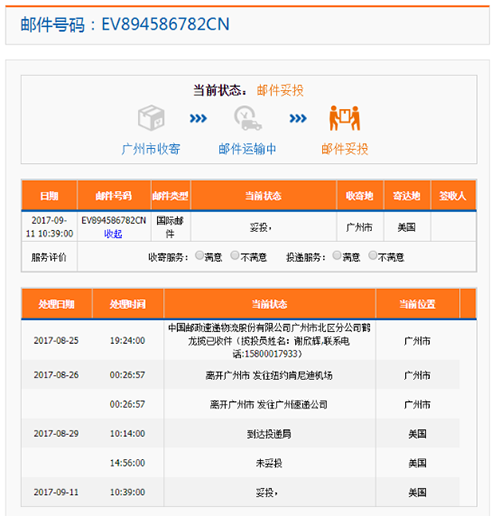Click the 签收人 column header
This screenshot has width=500, height=516.
coord(453,196)
